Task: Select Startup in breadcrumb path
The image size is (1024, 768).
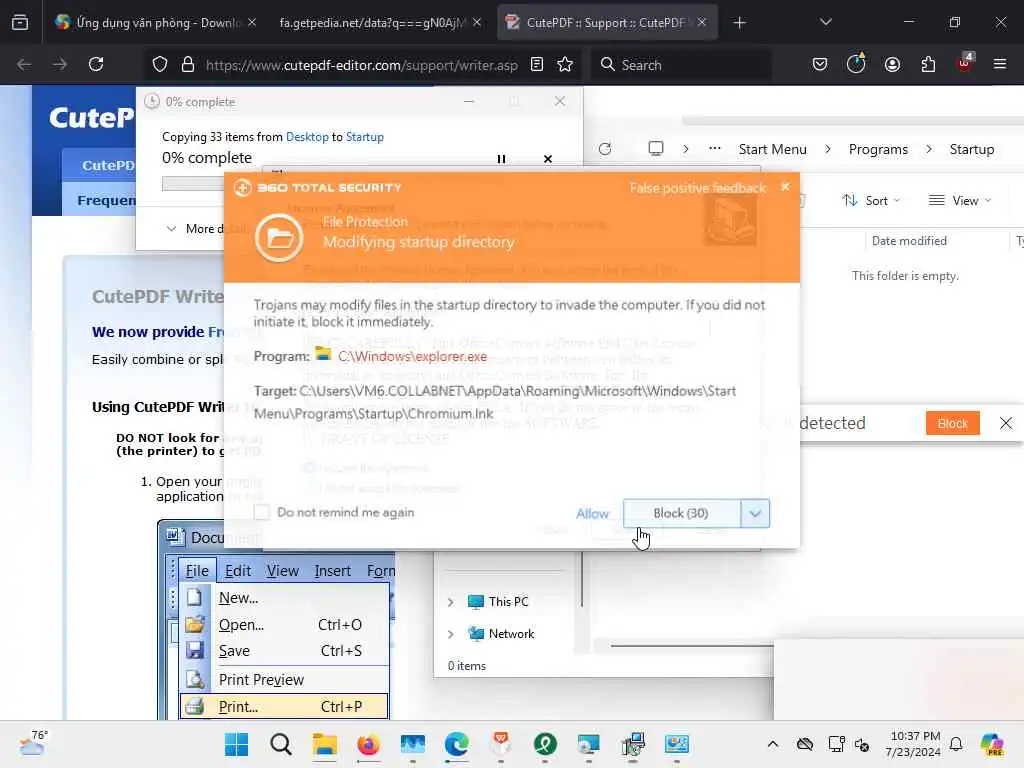Action: [971, 150]
